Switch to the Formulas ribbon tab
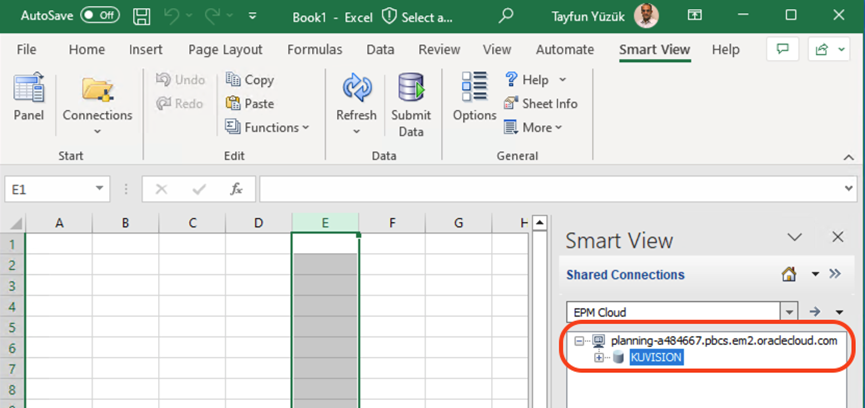This screenshot has height=408, width=865. point(314,49)
